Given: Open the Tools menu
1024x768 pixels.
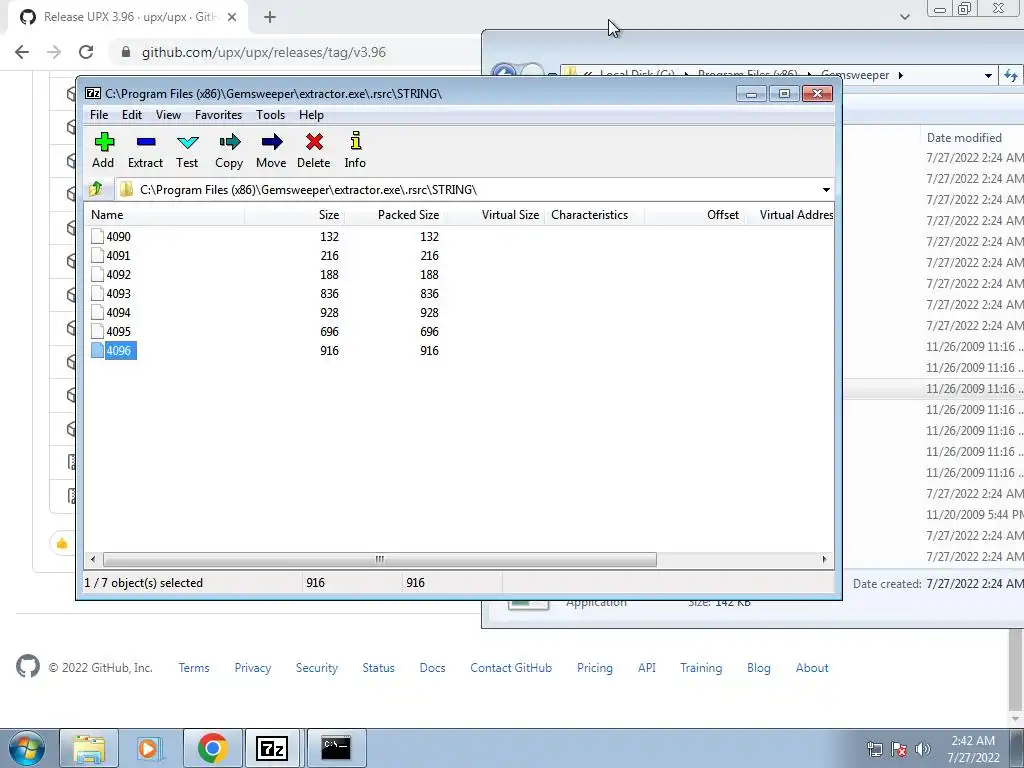Looking at the screenshot, I should (270, 115).
